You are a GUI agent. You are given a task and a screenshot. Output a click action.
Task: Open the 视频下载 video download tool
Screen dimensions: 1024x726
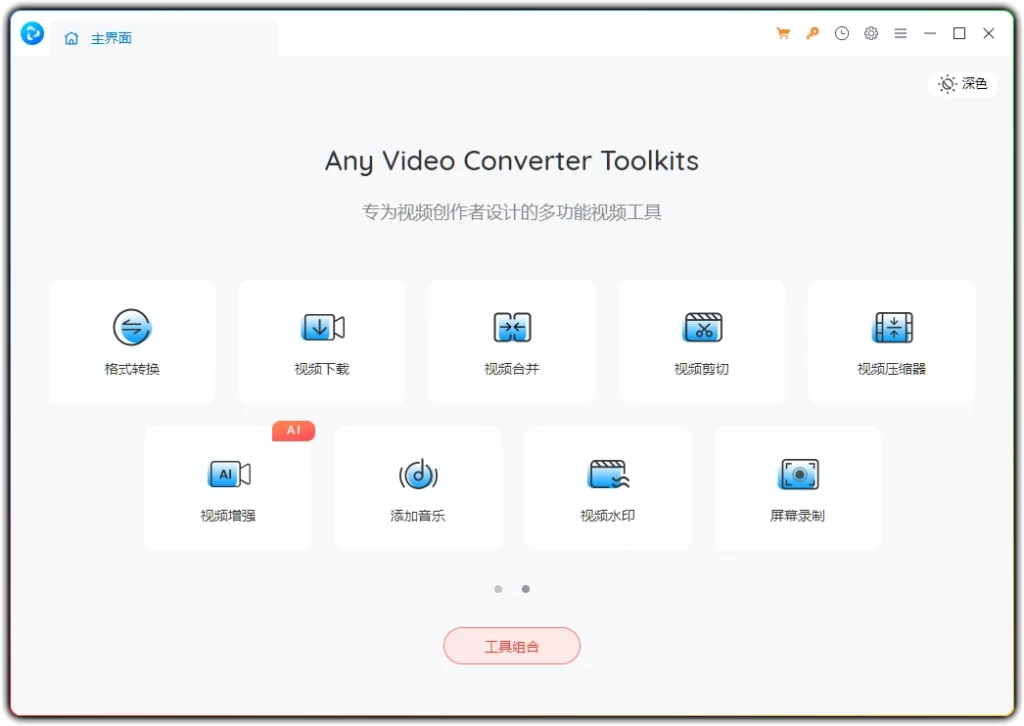322,341
